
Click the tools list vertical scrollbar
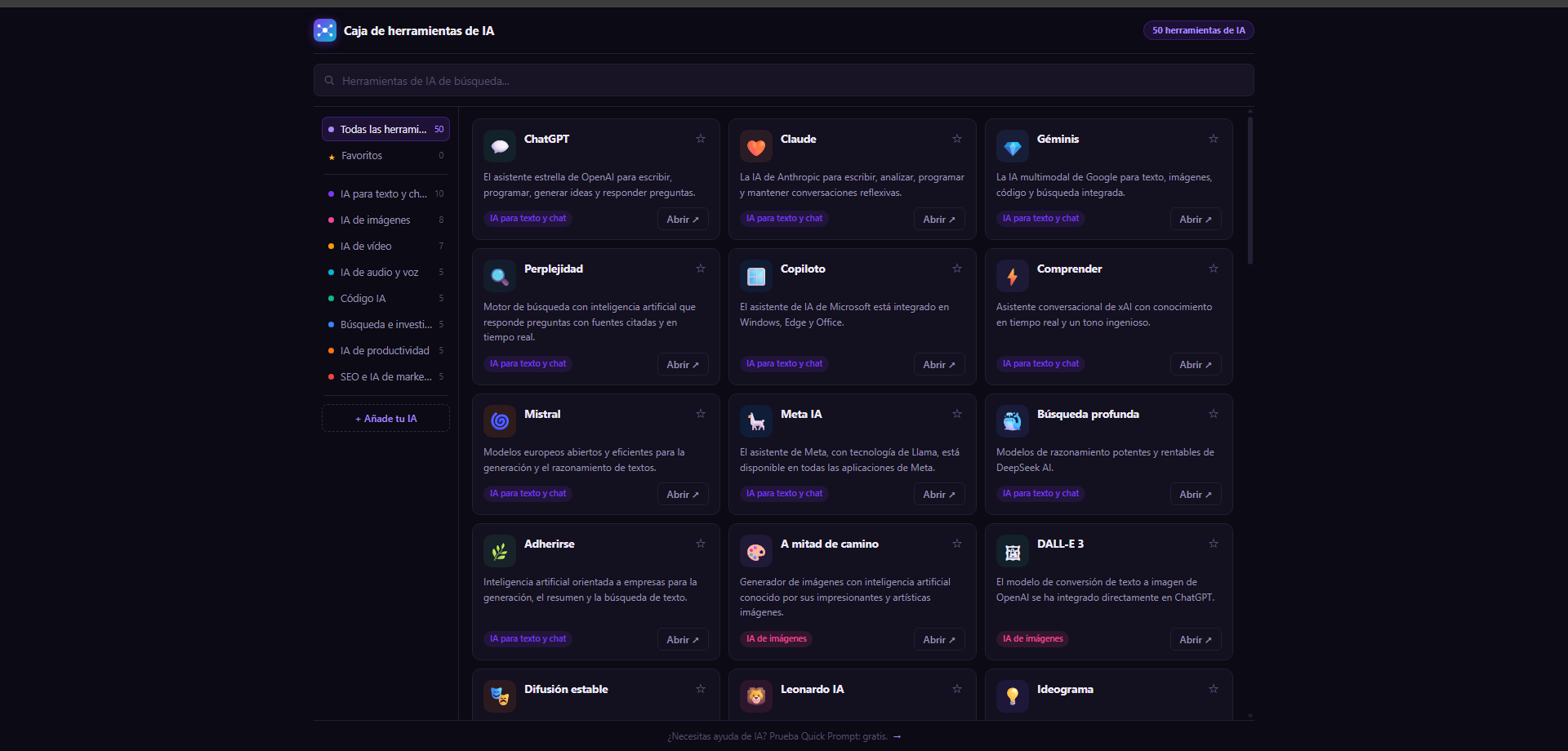click(1249, 191)
